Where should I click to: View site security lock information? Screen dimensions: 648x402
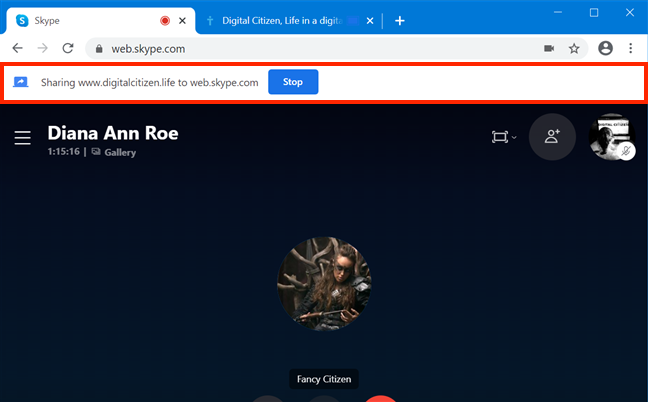click(x=99, y=49)
